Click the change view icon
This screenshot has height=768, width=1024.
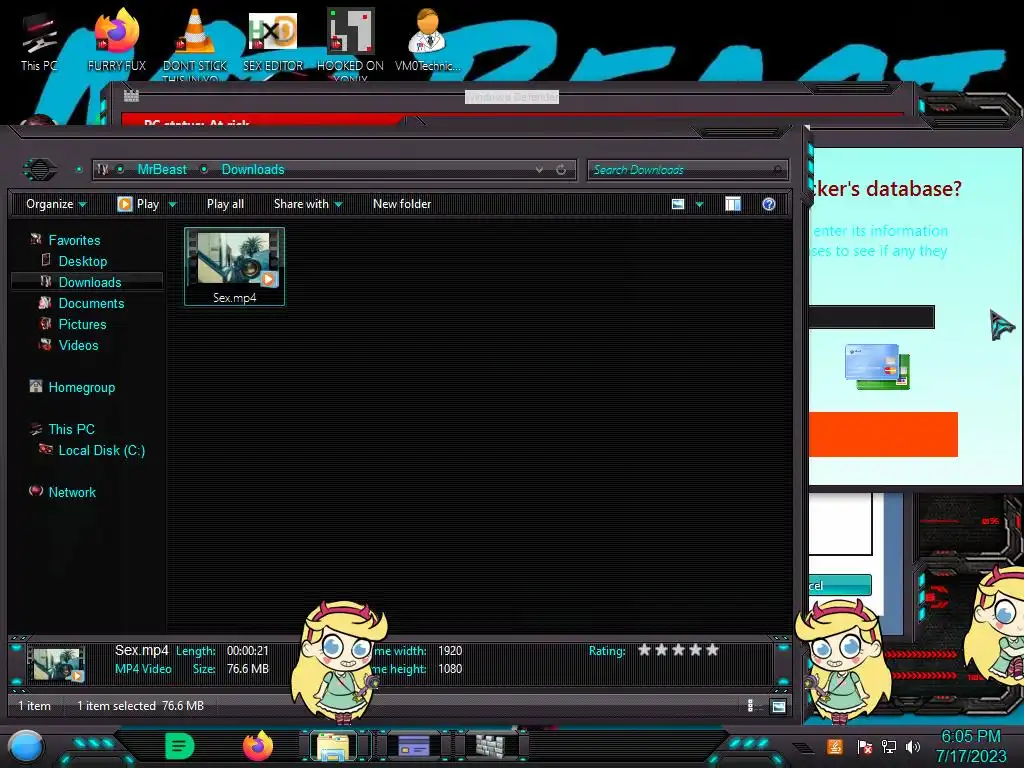(678, 204)
